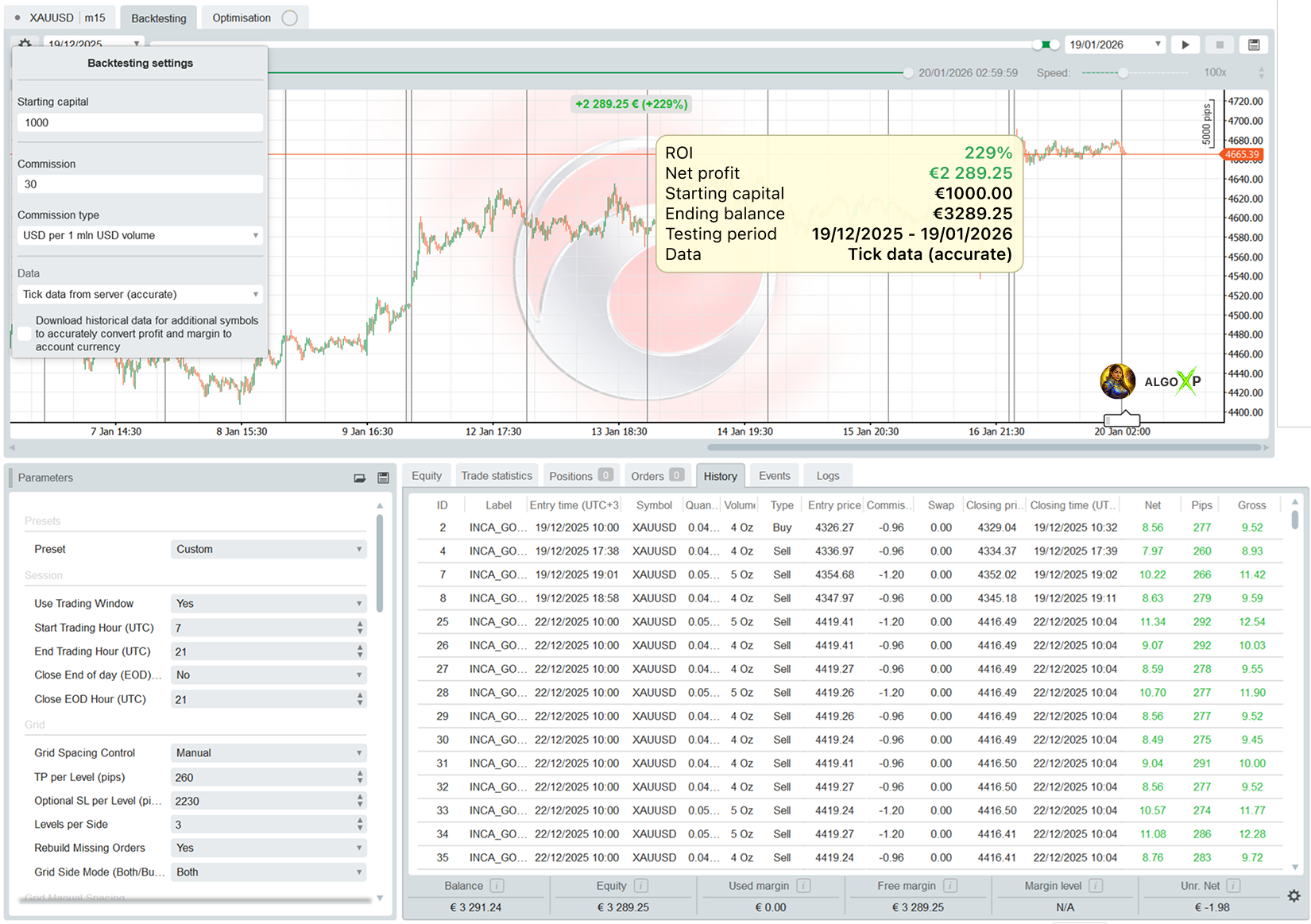Select the XAUUSD m15 instance tab
Image resolution: width=1311 pixels, height=924 pixels.
(x=60, y=17)
